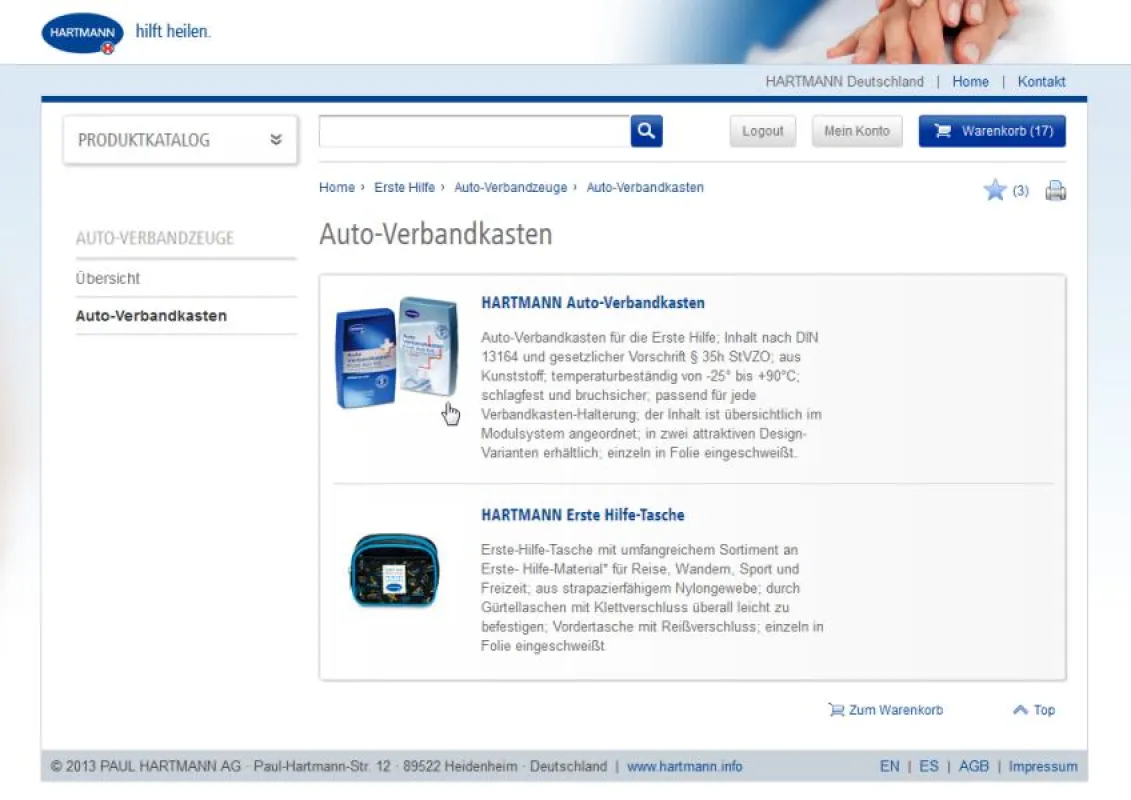Click the Erste Hilfe-Tasche product image
The height and width of the screenshot is (800, 1131).
pos(395,571)
